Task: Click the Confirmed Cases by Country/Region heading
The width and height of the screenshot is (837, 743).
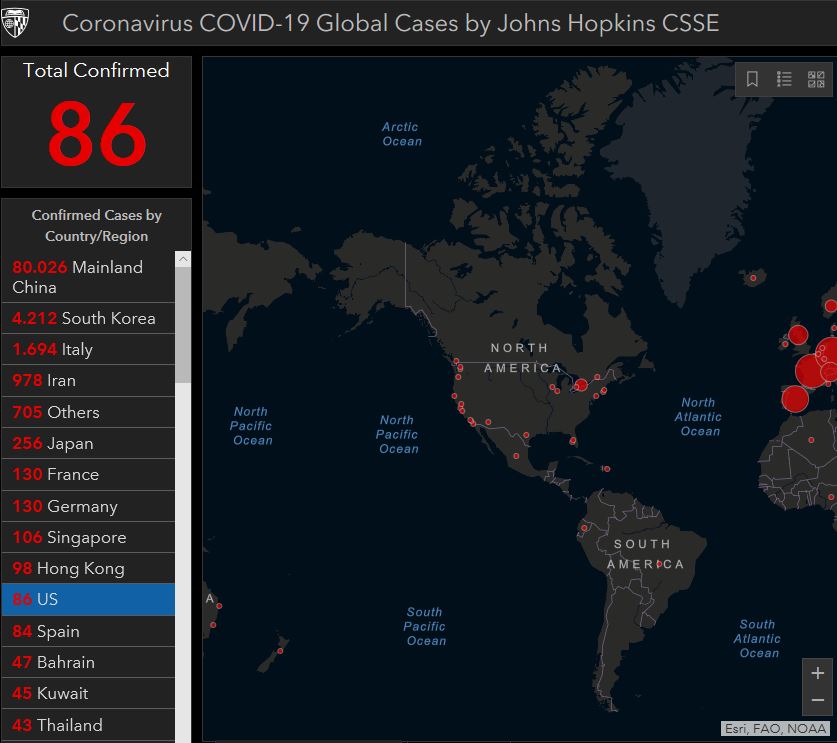Action: click(97, 225)
